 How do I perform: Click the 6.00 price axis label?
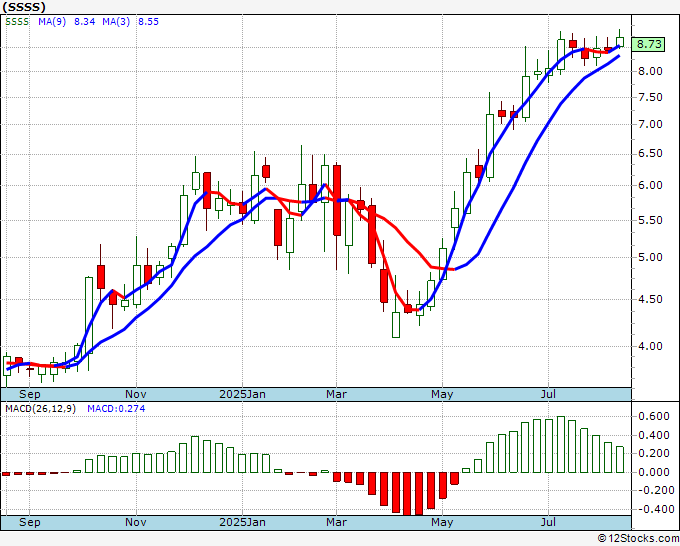[650, 185]
